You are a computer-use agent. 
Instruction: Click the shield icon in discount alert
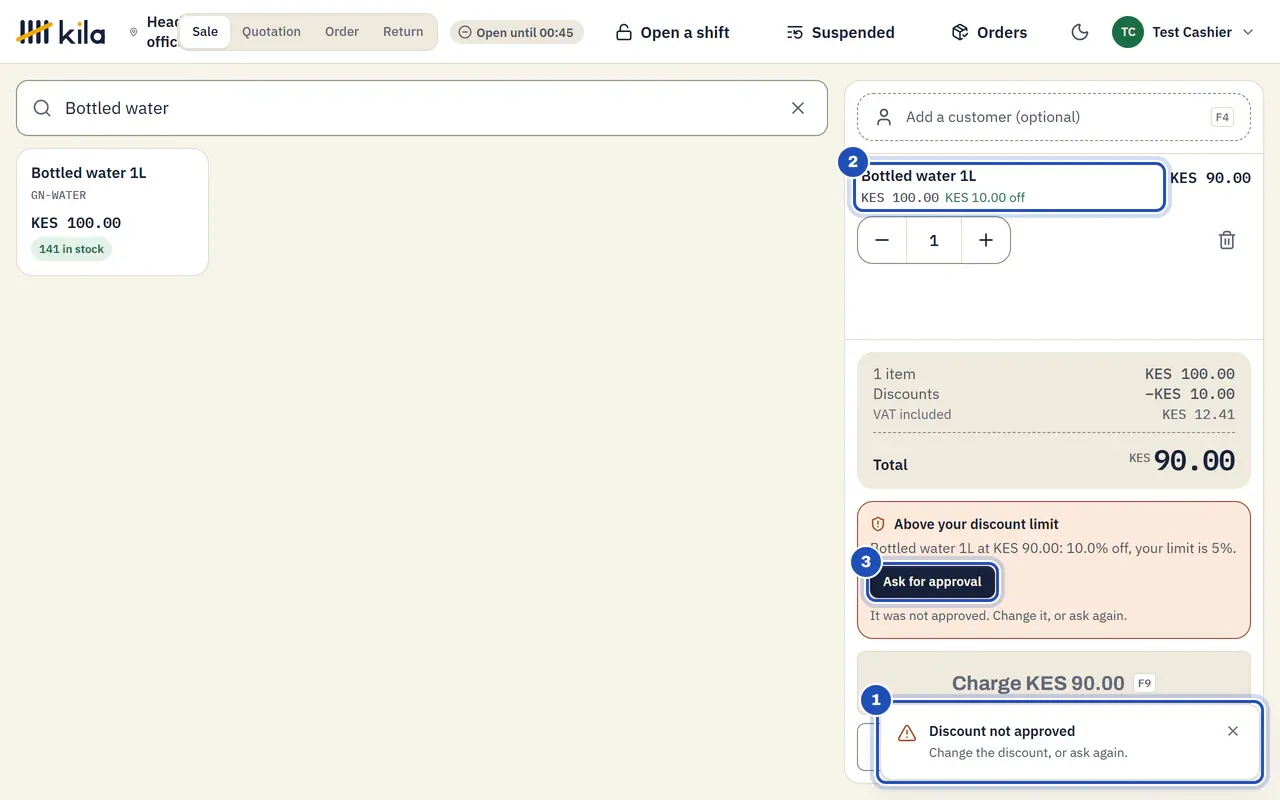pyautogui.click(x=878, y=524)
